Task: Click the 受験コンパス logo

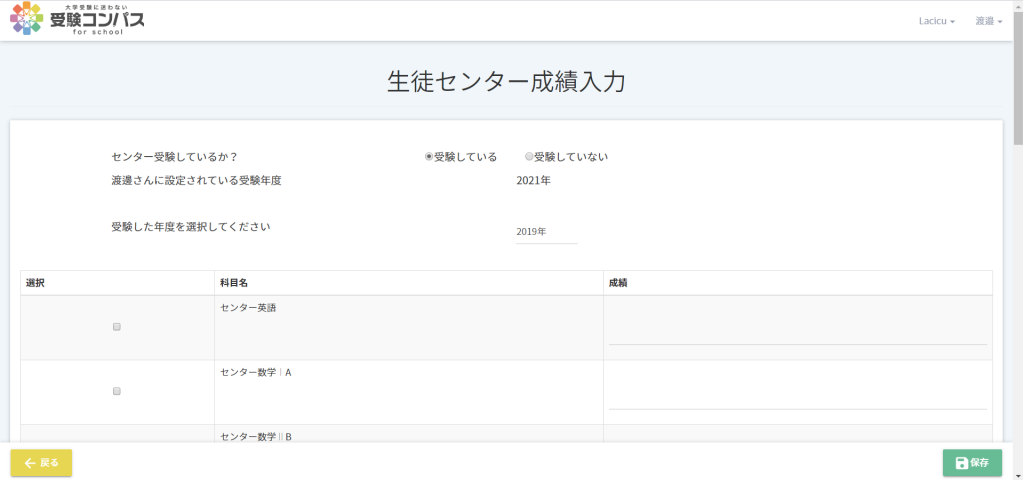Action: pos(77,19)
